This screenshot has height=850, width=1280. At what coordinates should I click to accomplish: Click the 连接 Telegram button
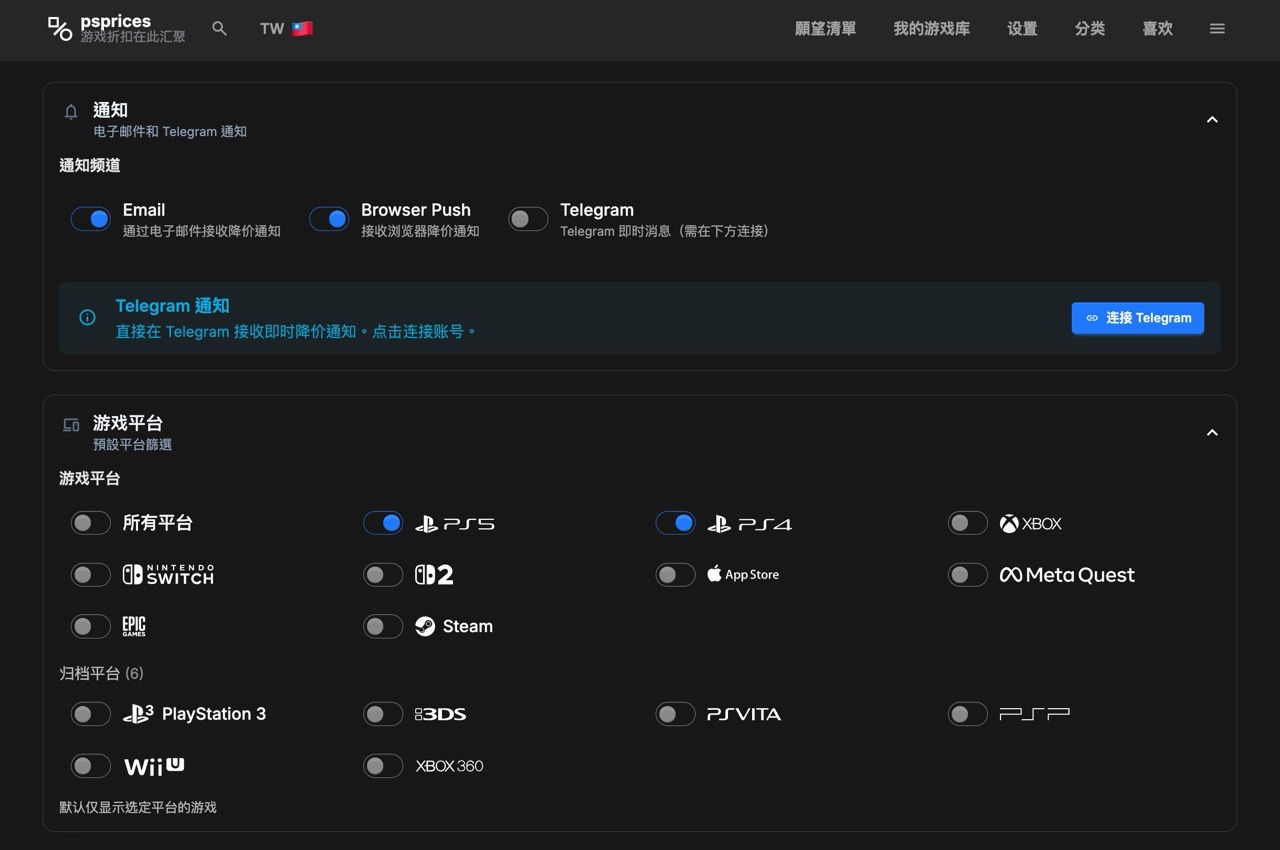(x=1137, y=318)
